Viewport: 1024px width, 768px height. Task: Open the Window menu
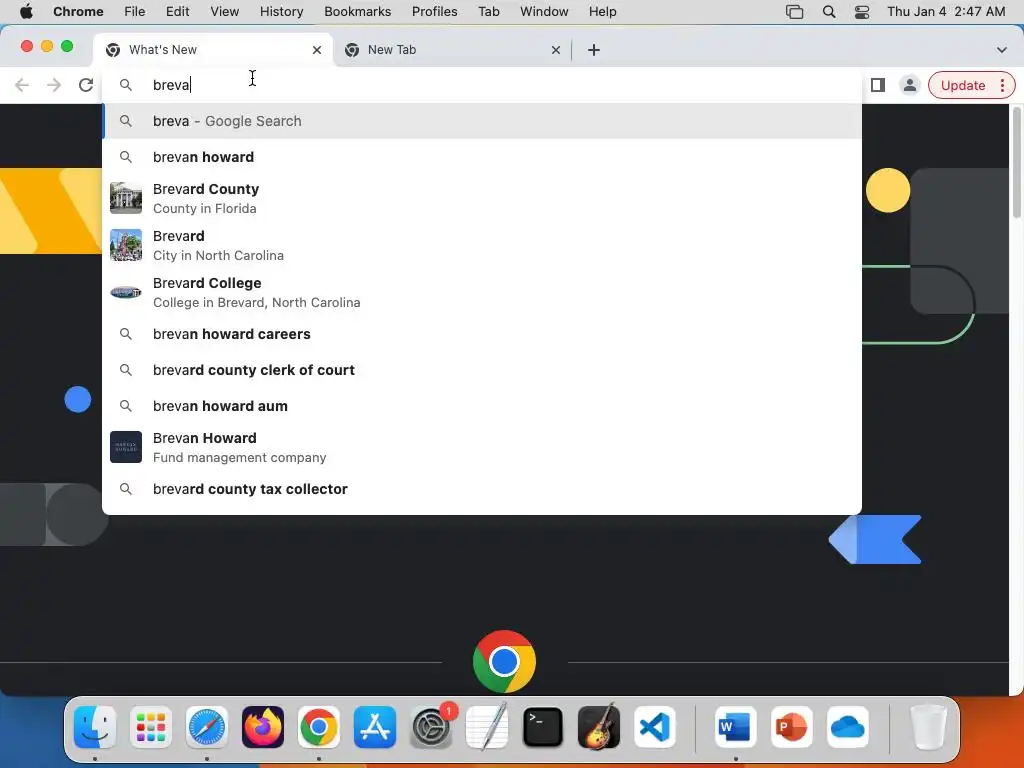(x=544, y=12)
